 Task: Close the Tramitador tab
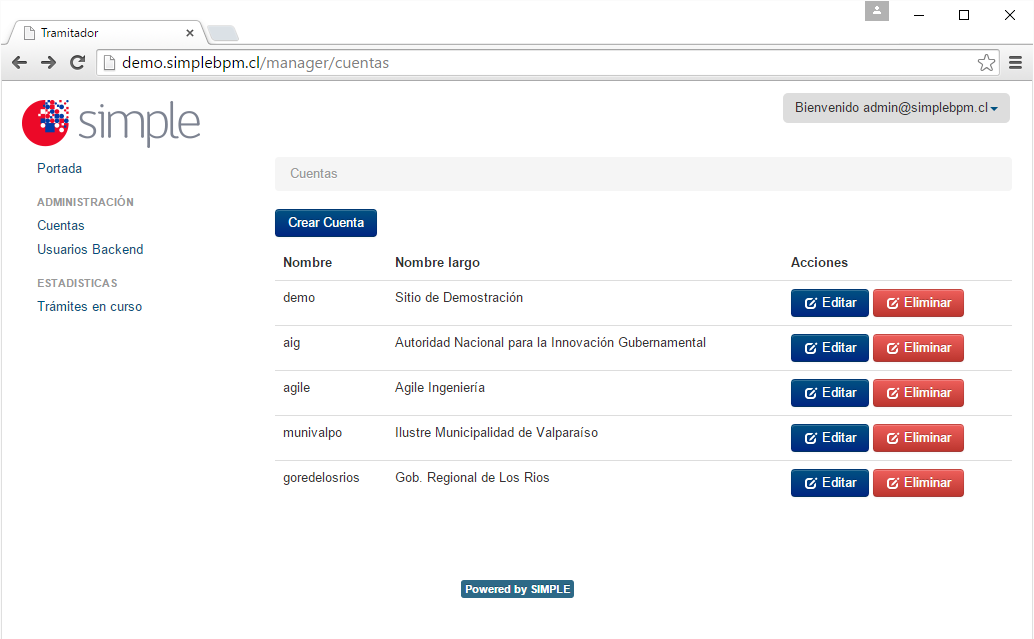coord(190,33)
